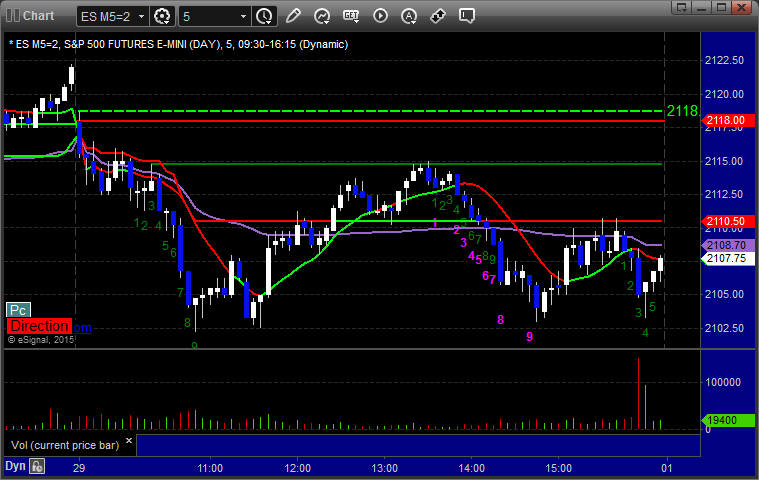Click the red Direction label

point(40,326)
